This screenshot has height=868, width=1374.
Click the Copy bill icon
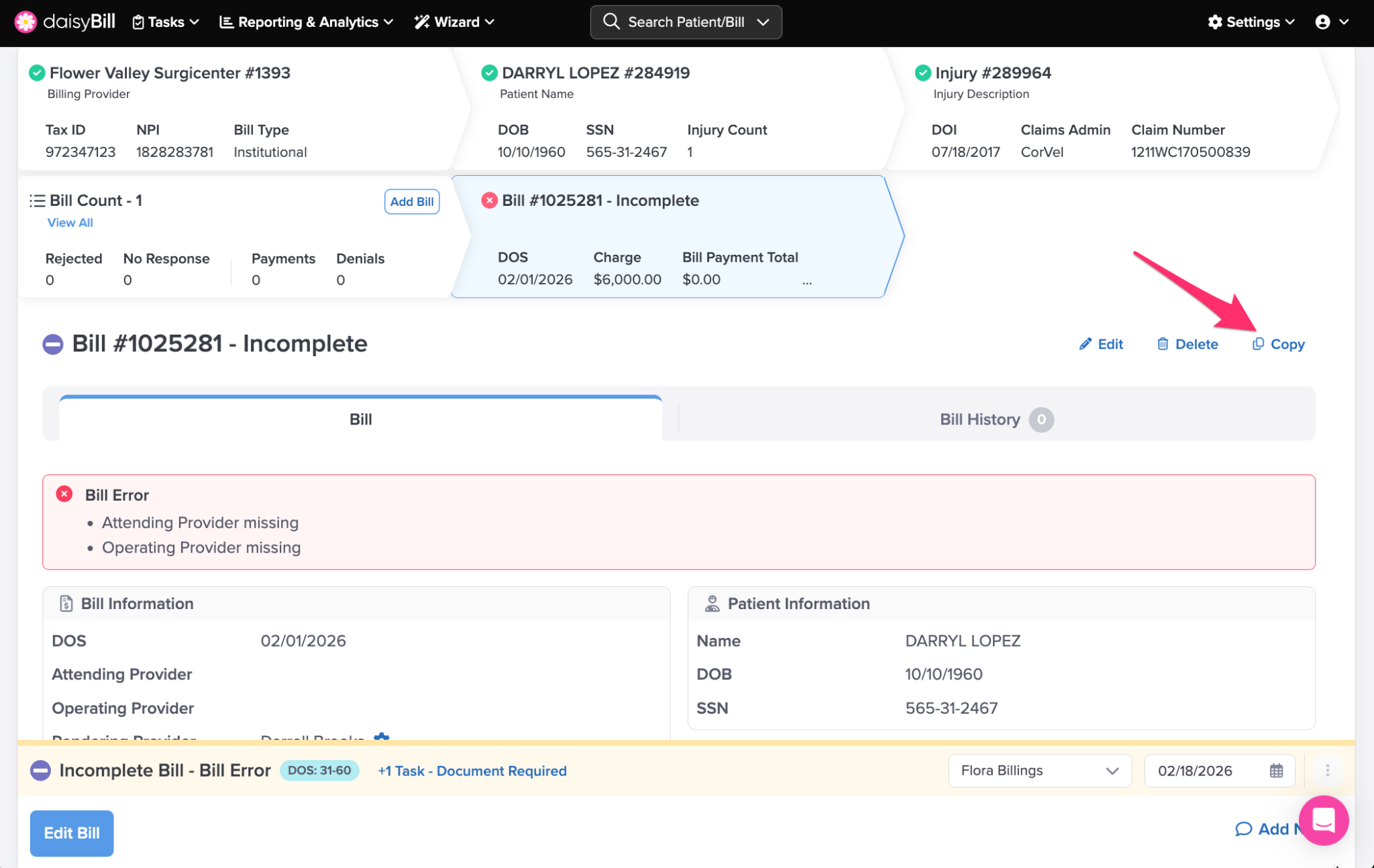pos(1258,344)
